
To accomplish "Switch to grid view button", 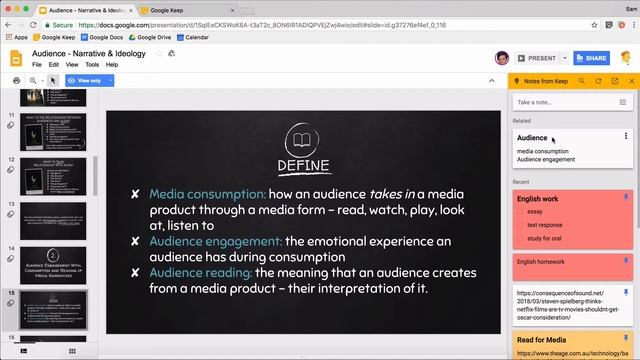I will click(x=72, y=351).
